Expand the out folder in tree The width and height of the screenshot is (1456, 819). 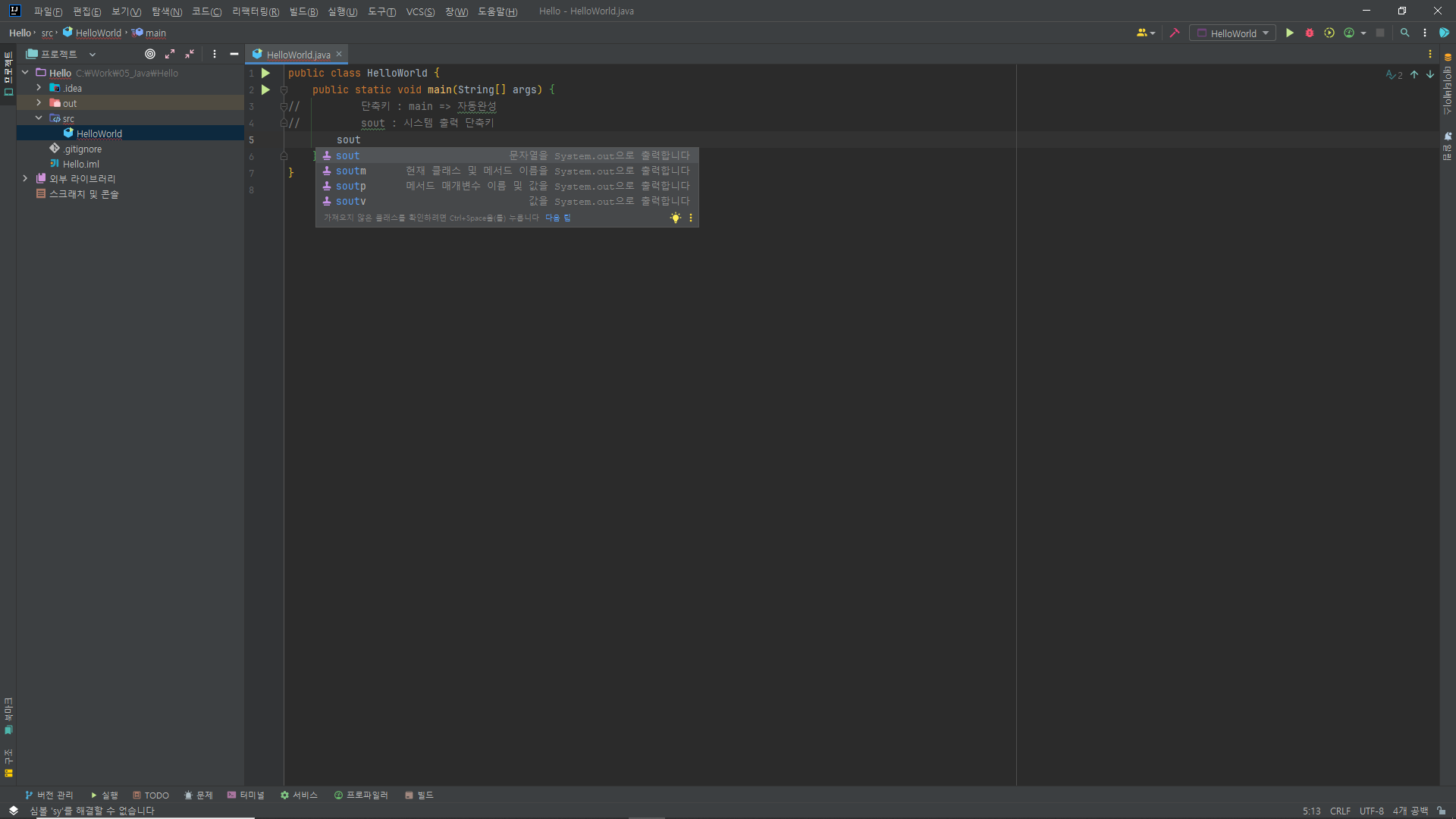(39, 103)
